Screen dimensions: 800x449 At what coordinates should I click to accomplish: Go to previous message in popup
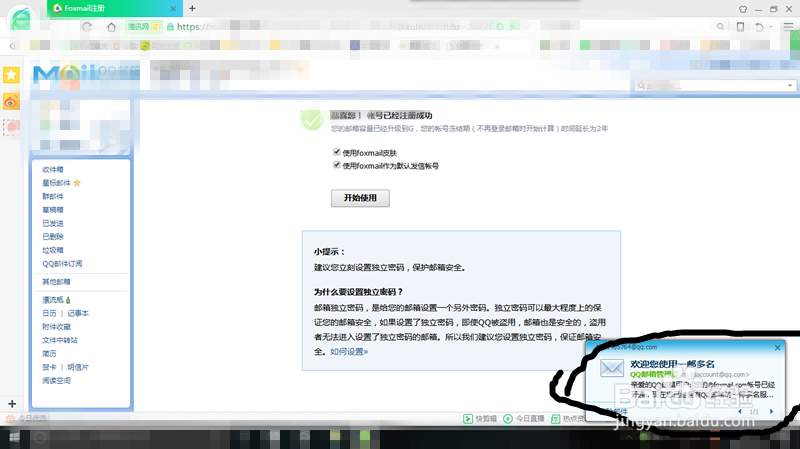tap(740, 411)
